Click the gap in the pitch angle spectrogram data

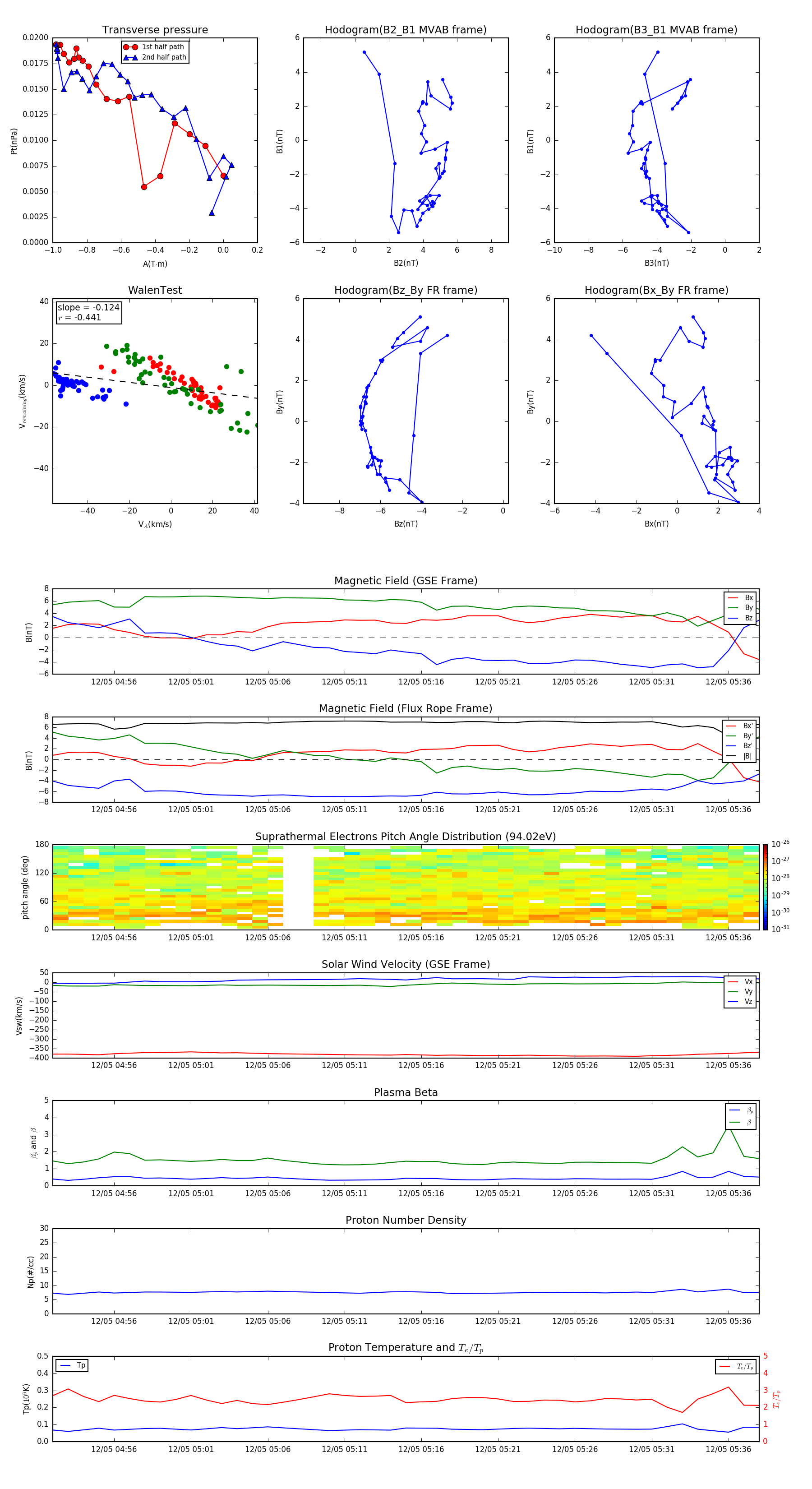click(x=298, y=887)
